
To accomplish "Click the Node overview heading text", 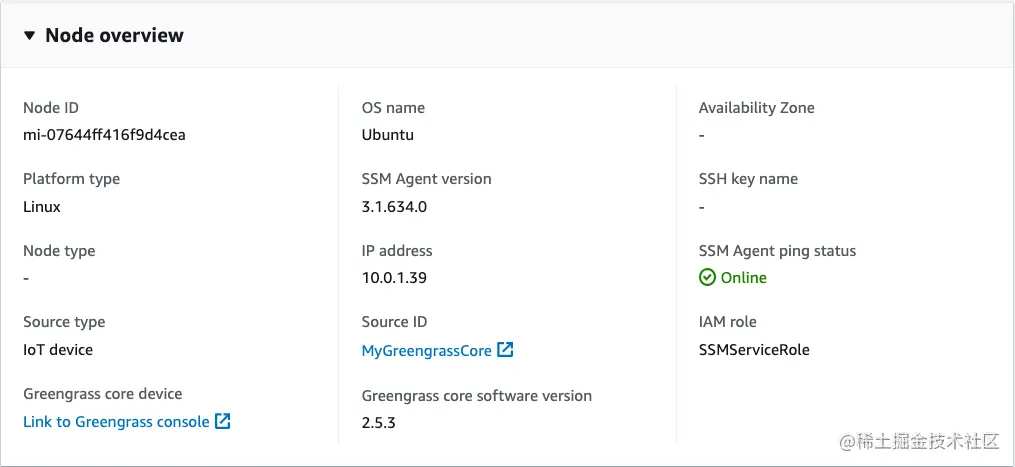I will [x=114, y=36].
